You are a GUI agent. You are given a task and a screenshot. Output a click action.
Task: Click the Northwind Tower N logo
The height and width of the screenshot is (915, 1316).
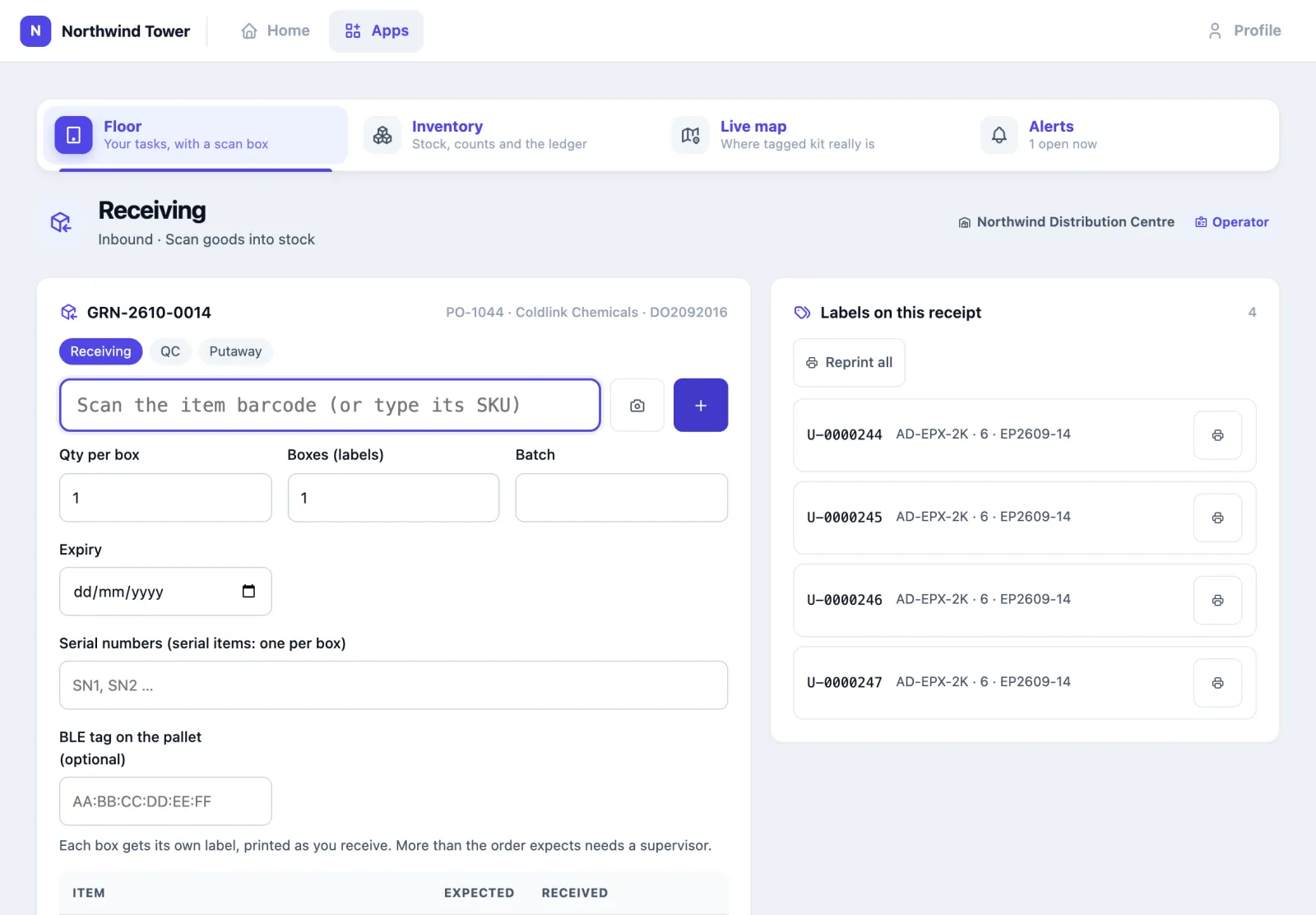(35, 31)
